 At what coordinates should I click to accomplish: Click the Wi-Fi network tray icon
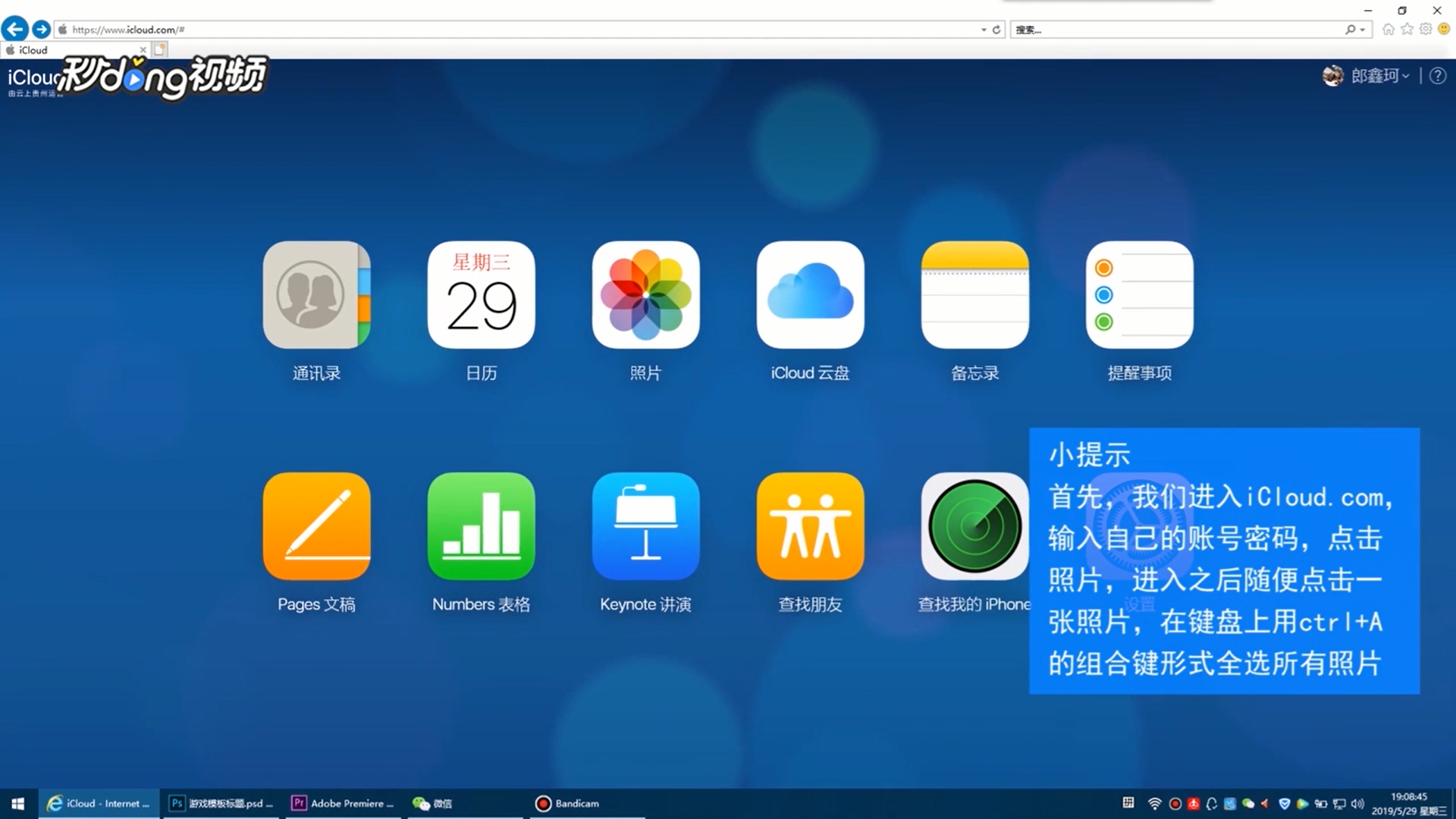[x=1155, y=804]
